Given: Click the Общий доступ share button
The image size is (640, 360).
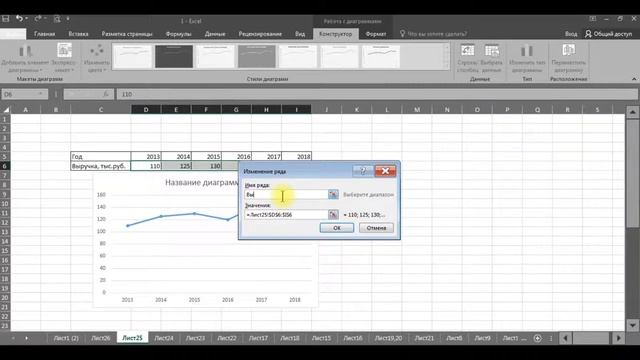Looking at the screenshot, I should pyautogui.click(x=608, y=34).
